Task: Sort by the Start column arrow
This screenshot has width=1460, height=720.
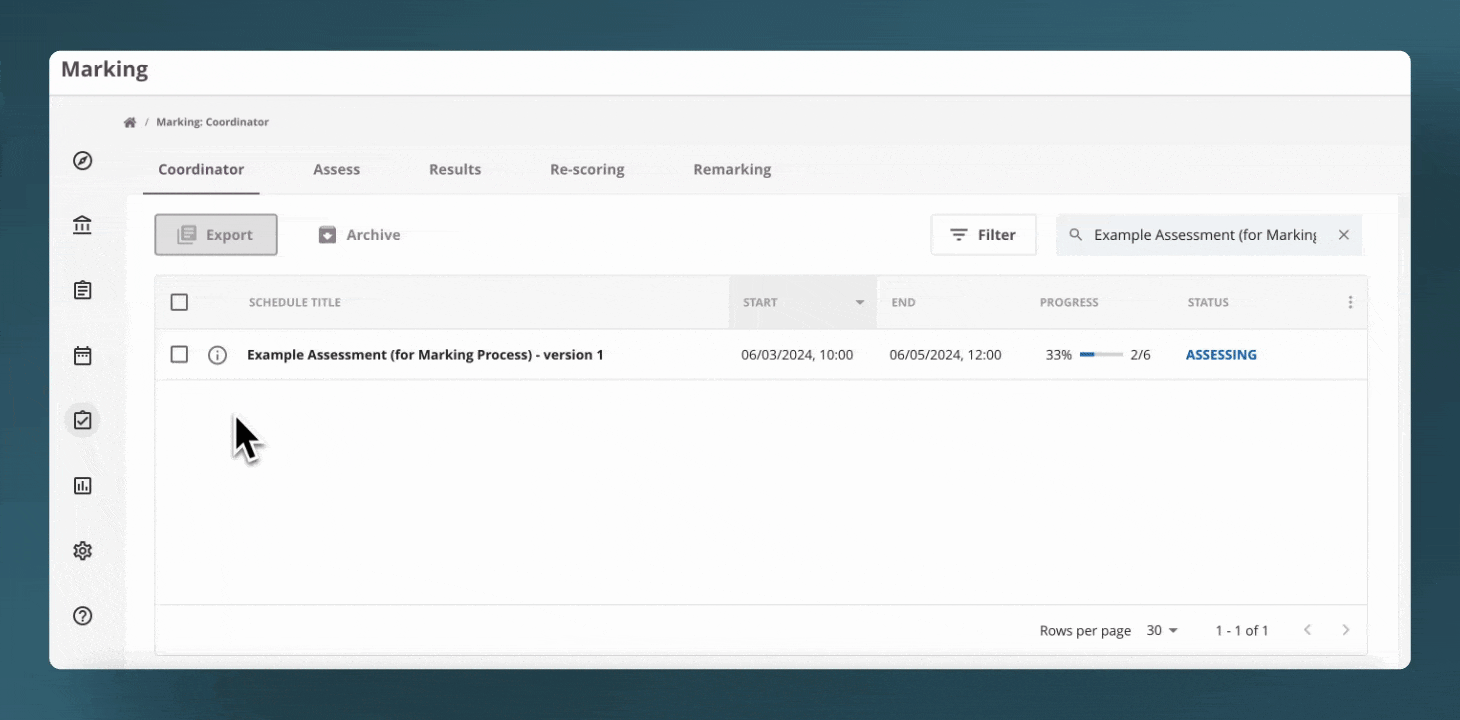Action: pos(860,302)
